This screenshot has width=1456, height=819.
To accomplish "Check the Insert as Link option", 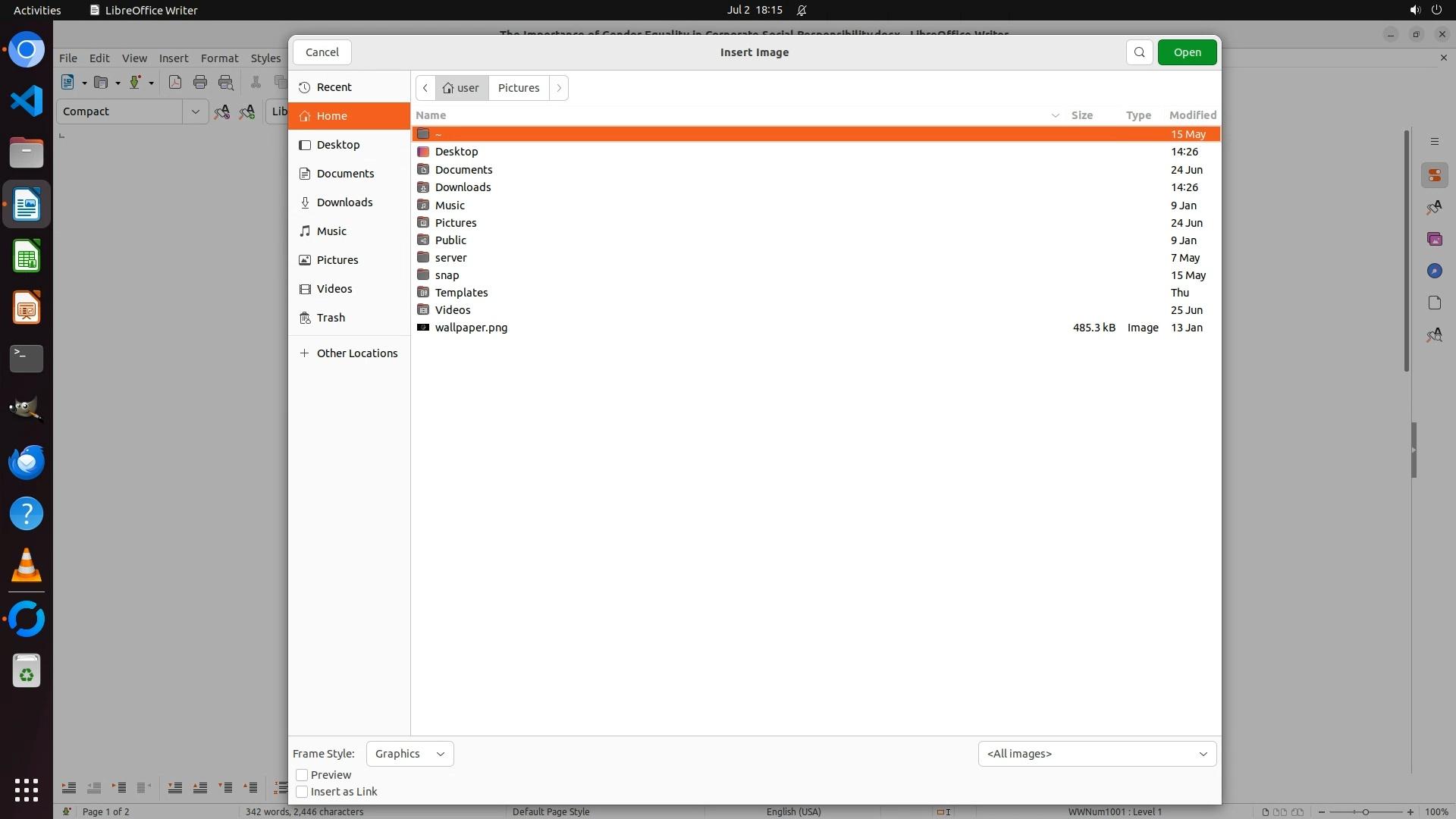I will click(x=302, y=792).
